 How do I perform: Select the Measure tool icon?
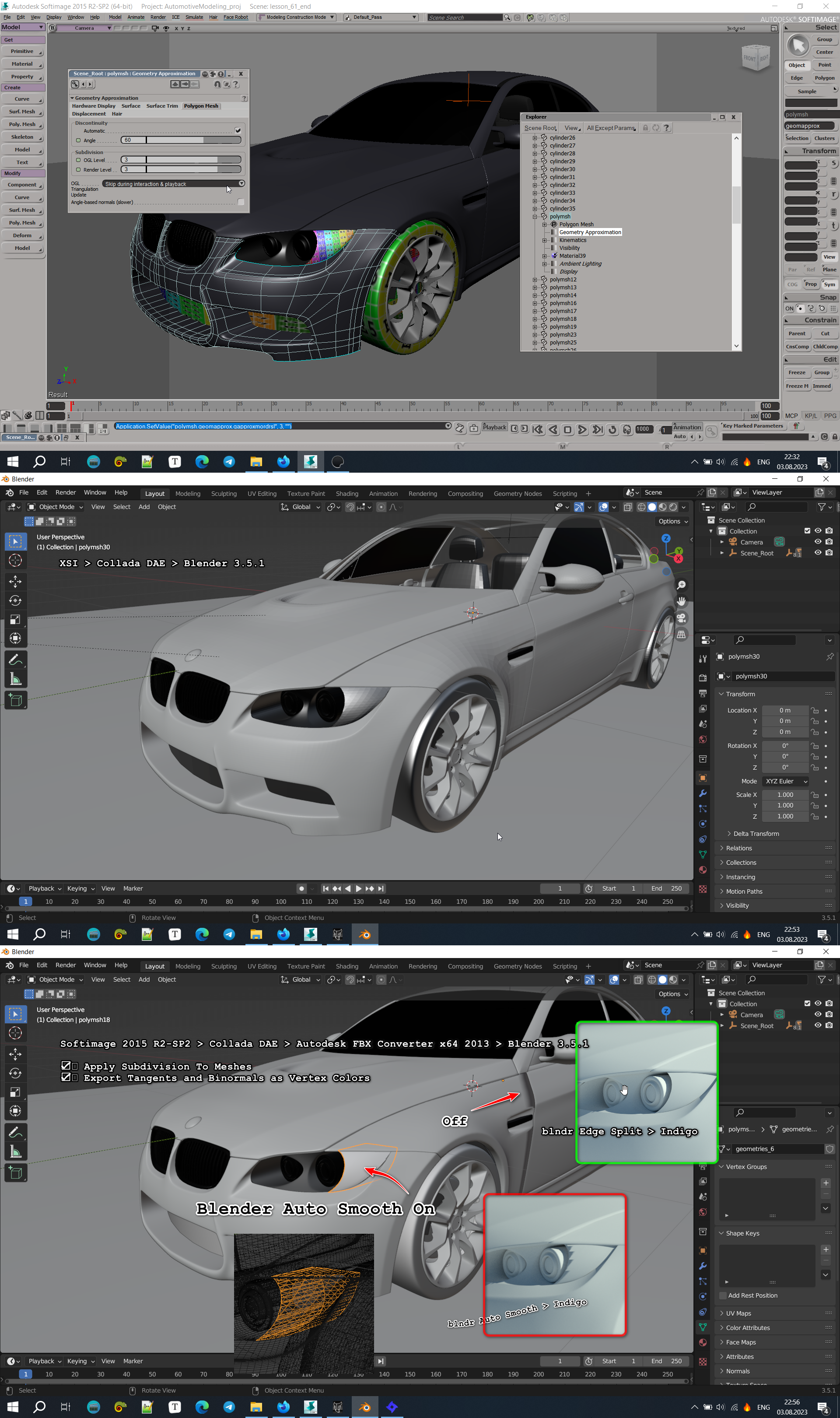(x=15, y=679)
